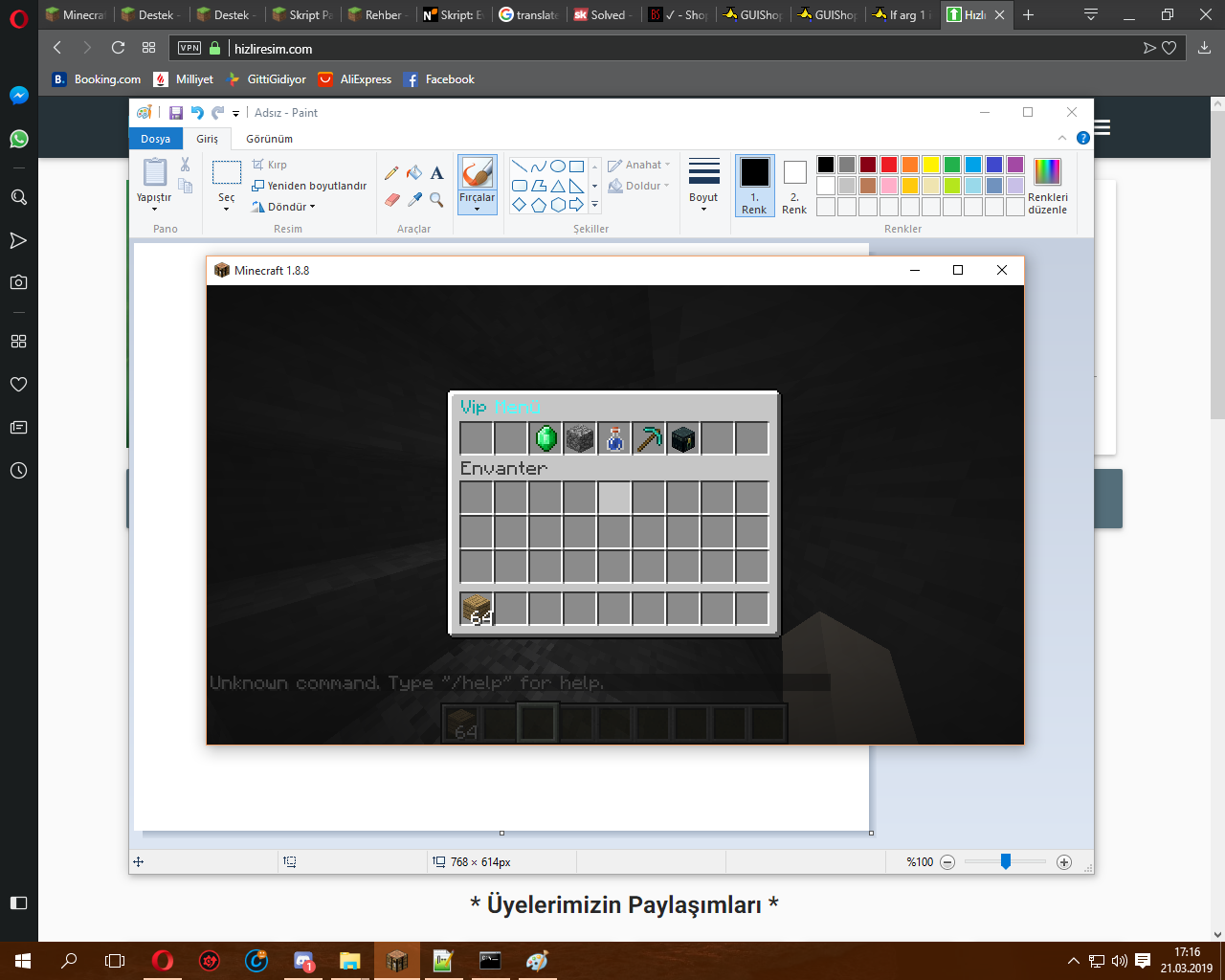This screenshot has height=980, width=1225.
Task: Expand the Seç selection dropdown
Action: pyautogui.click(x=227, y=208)
